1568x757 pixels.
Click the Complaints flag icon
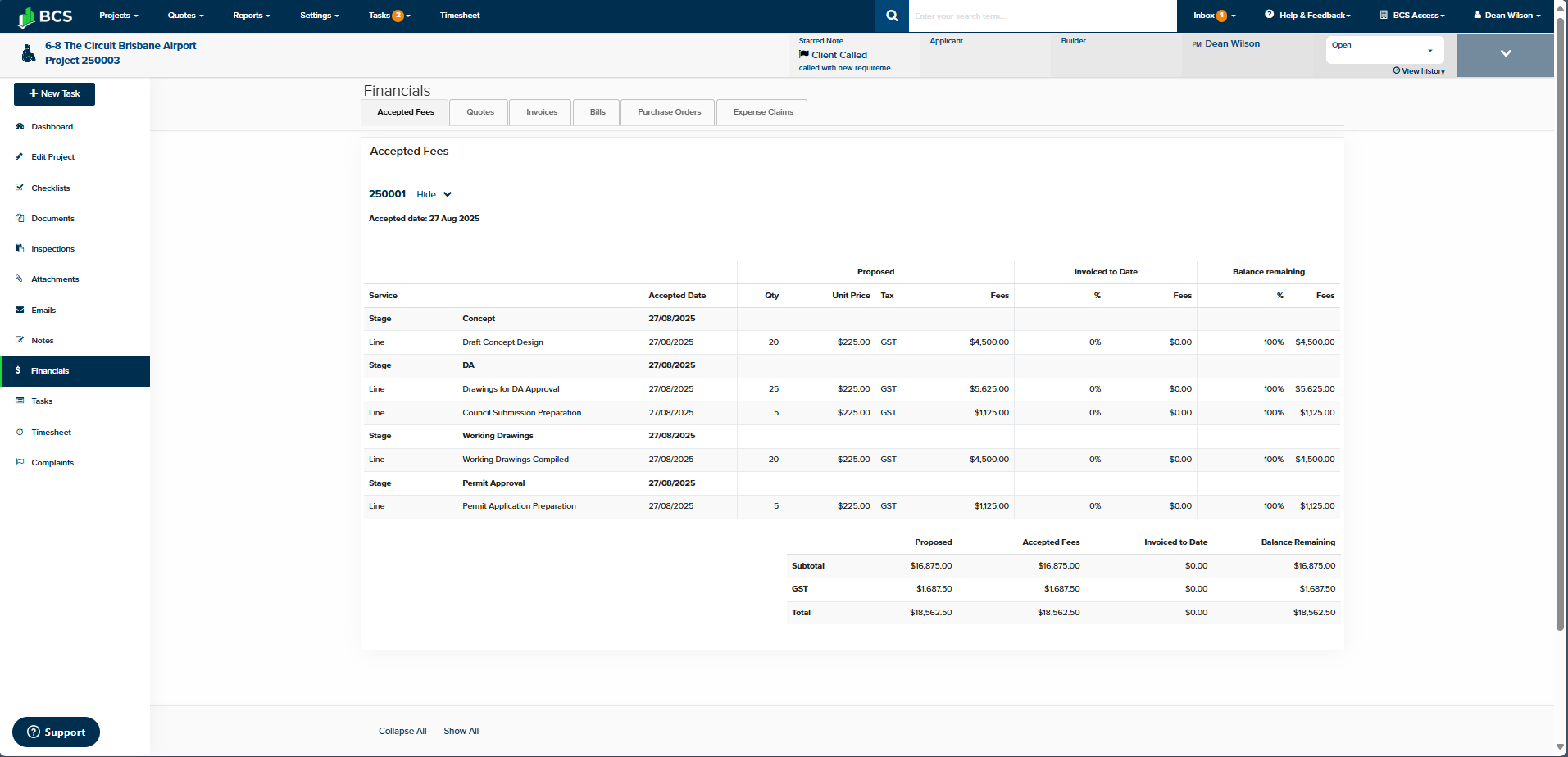20,463
